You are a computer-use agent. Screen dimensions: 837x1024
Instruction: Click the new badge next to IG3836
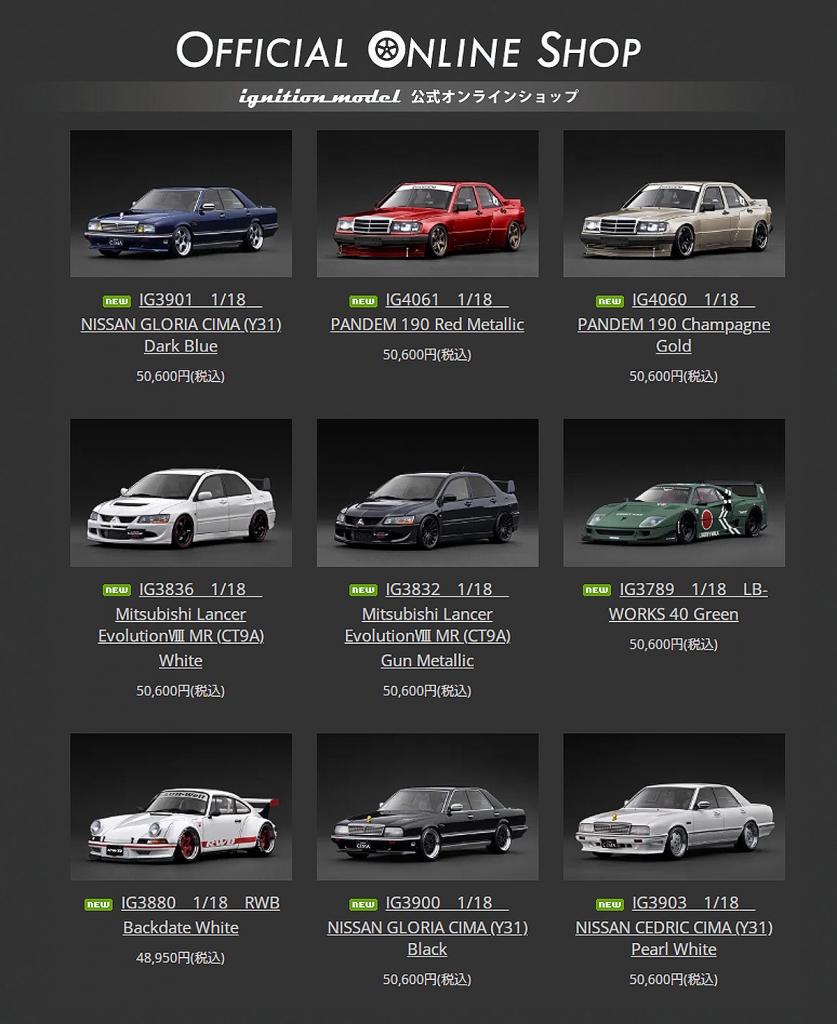click(x=116, y=590)
